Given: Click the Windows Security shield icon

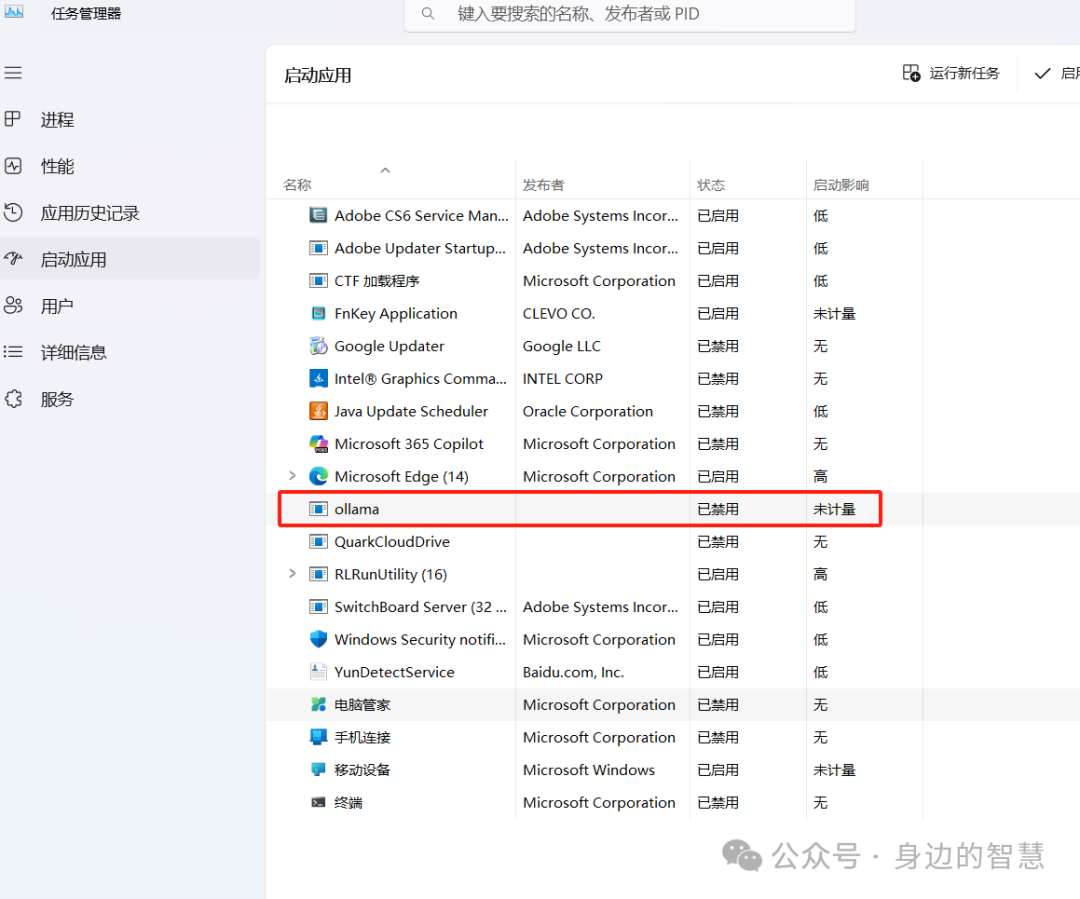Looking at the screenshot, I should [x=318, y=639].
